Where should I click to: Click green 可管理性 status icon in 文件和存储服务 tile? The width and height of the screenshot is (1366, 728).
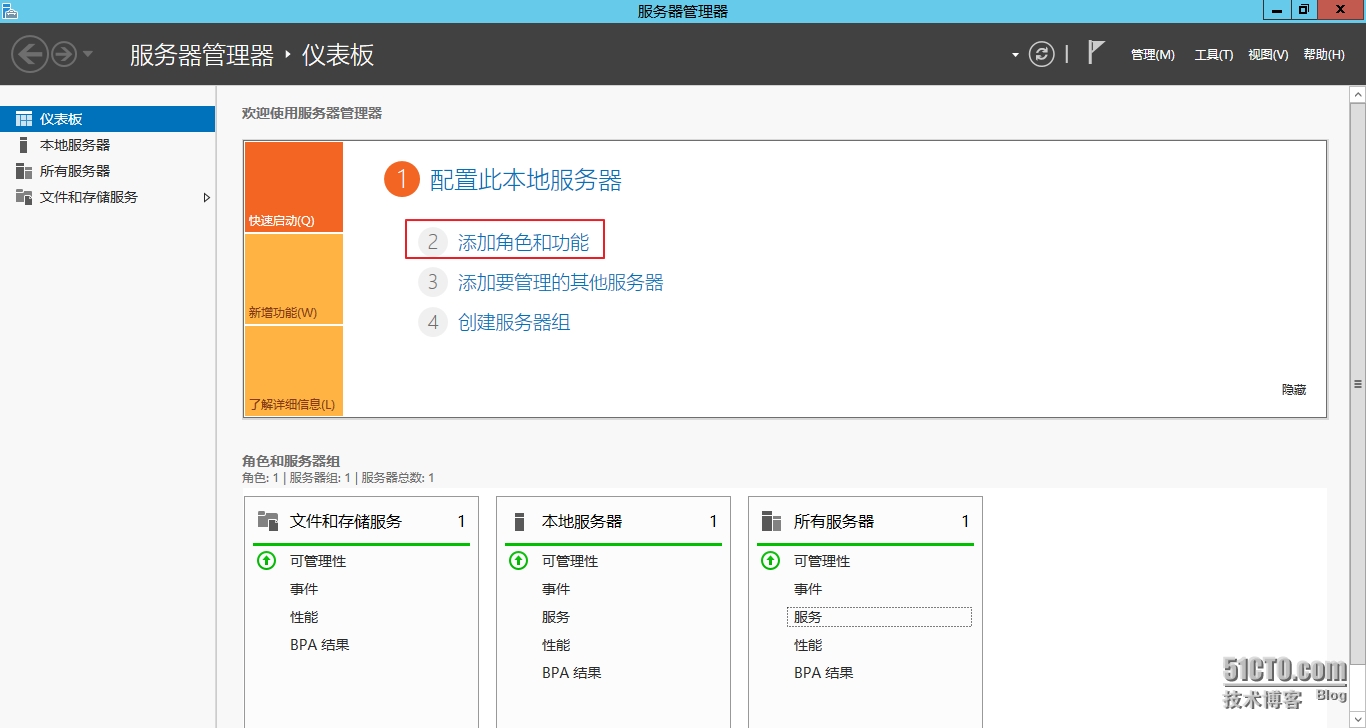click(266, 561)
